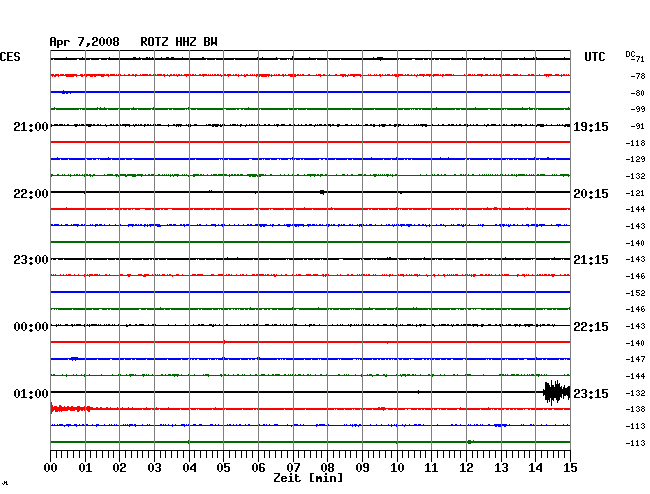Select minute tick label '10' on Zeit axis

click(x=397, y=467)
